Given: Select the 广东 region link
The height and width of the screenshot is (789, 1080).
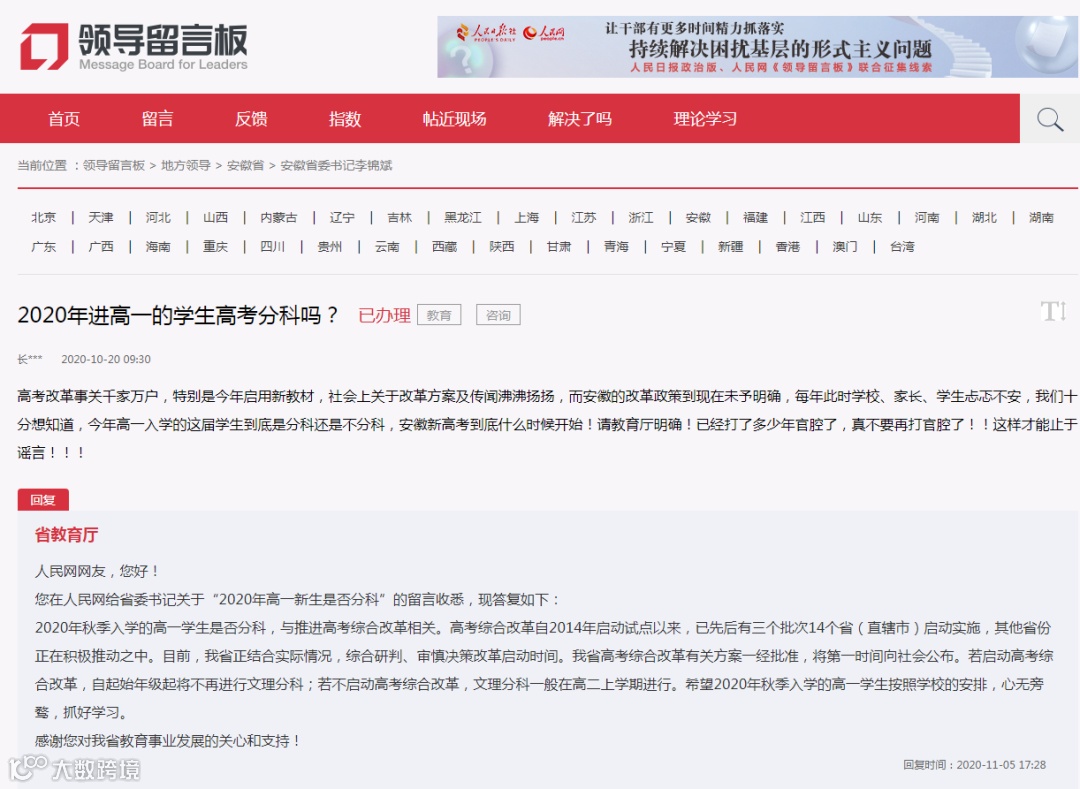Looking at the screenshot, I should click(43, 246).
